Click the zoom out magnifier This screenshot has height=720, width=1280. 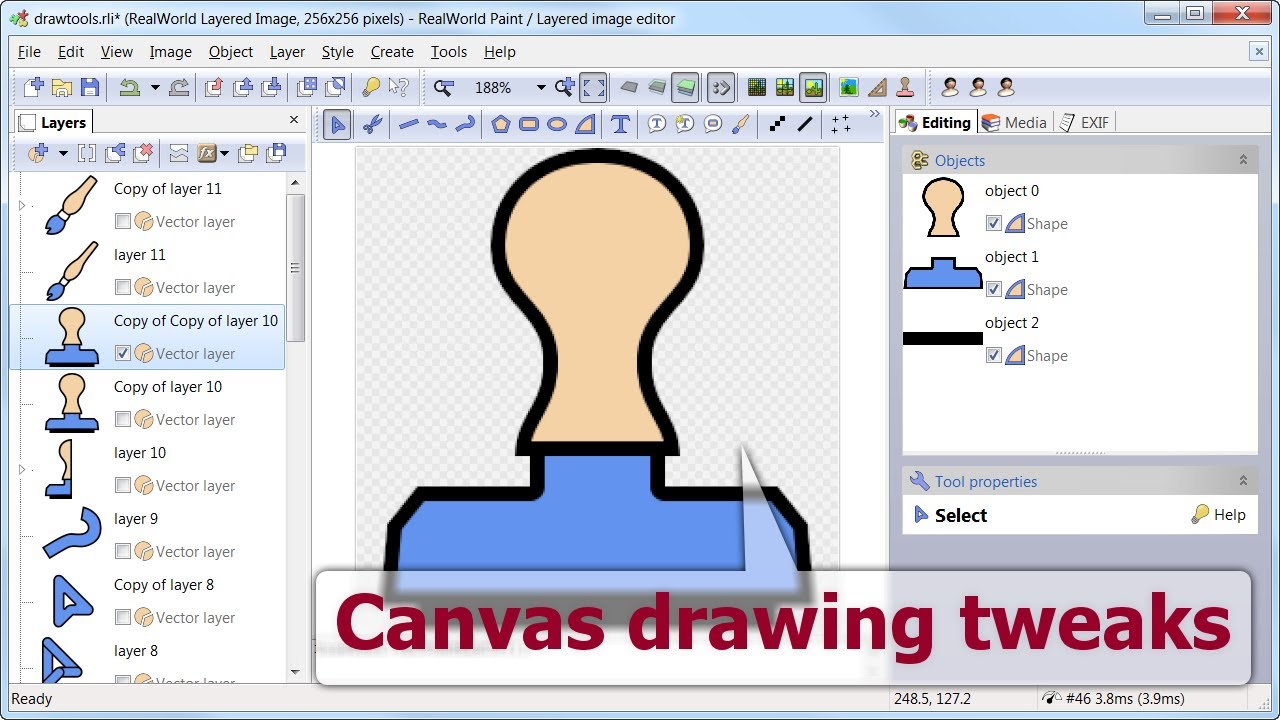[x=443, y=87]
